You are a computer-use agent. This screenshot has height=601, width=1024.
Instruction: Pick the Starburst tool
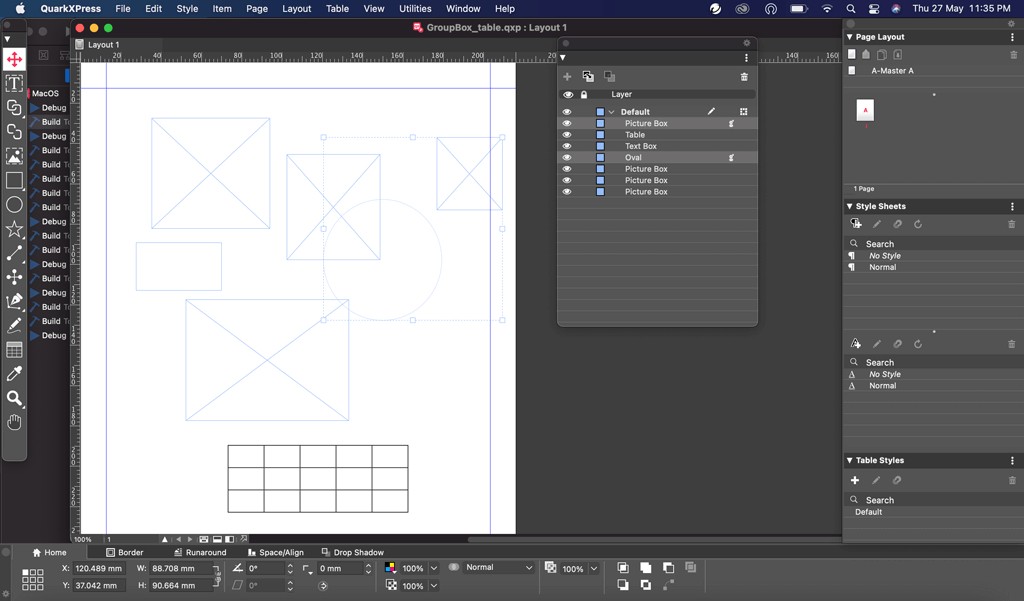[14, 229]
